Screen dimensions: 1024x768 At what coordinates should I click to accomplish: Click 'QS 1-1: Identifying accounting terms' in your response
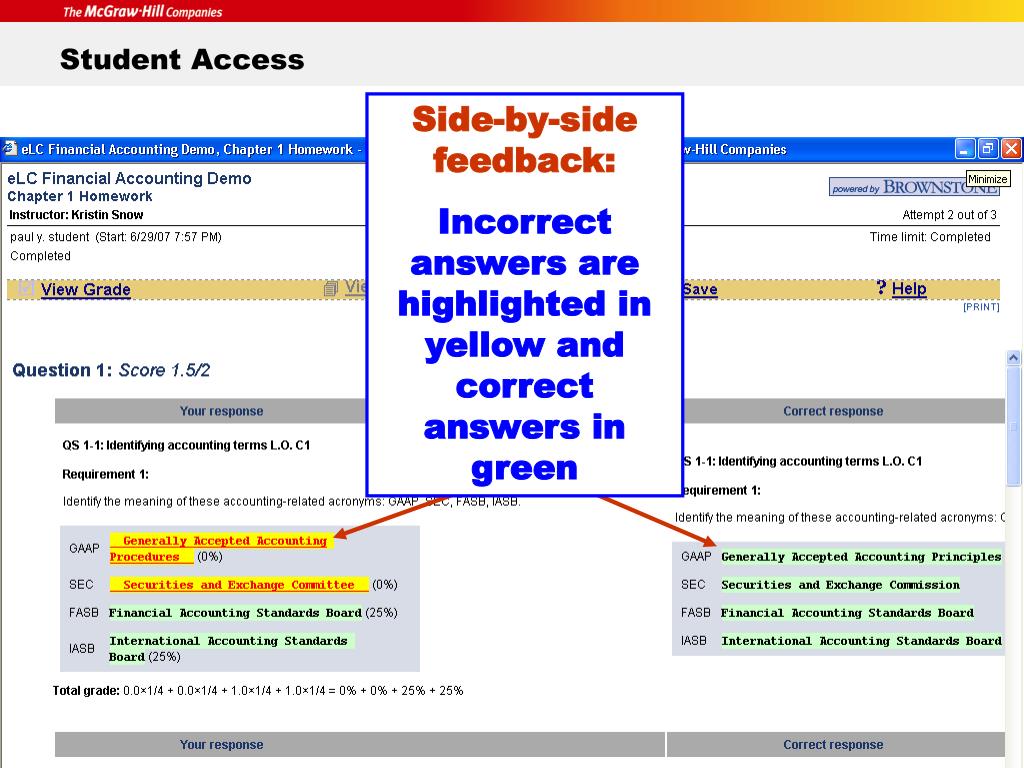186,445
